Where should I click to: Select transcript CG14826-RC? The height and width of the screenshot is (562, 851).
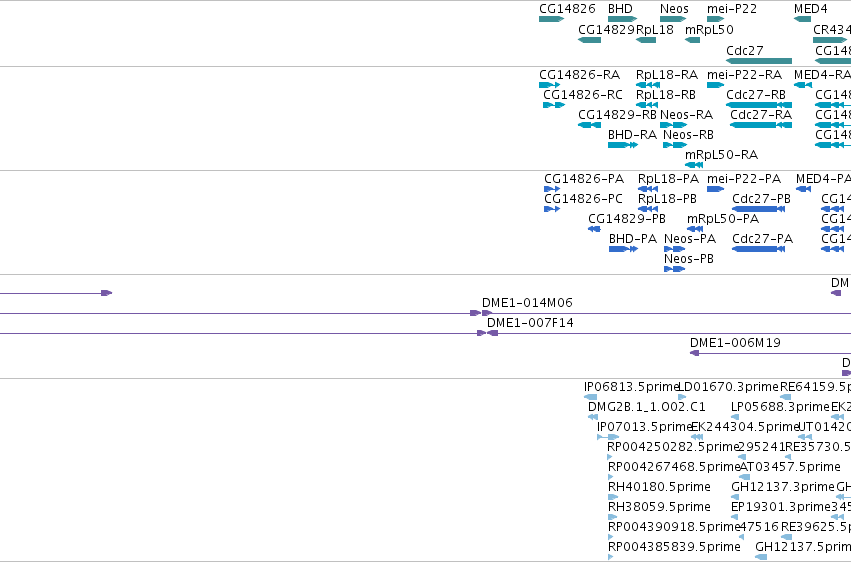tap(583, 94)
